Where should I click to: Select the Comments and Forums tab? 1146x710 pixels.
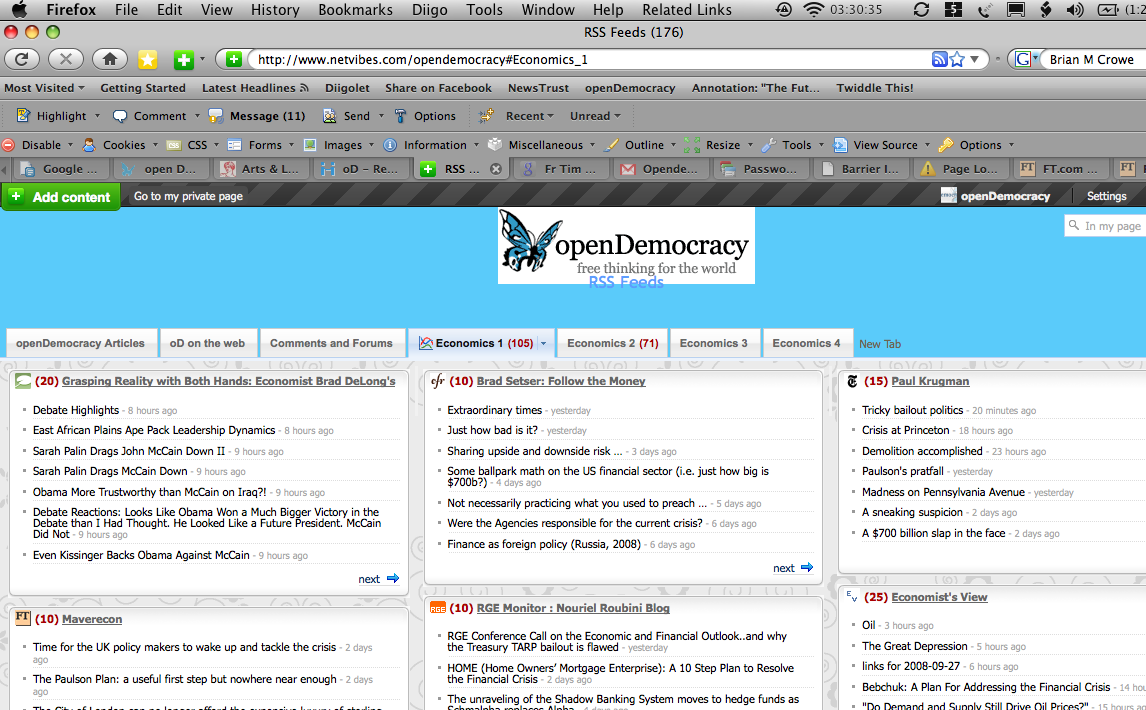(x=331, y=343)
